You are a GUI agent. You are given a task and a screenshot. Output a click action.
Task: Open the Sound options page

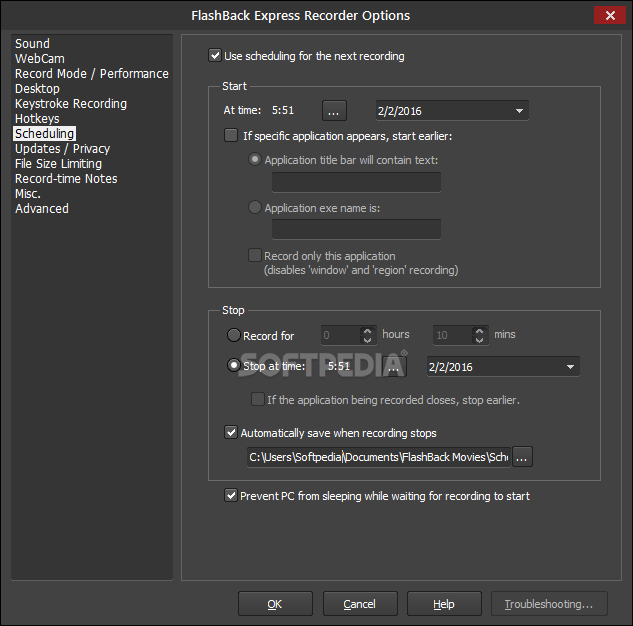tap(32, 44)
